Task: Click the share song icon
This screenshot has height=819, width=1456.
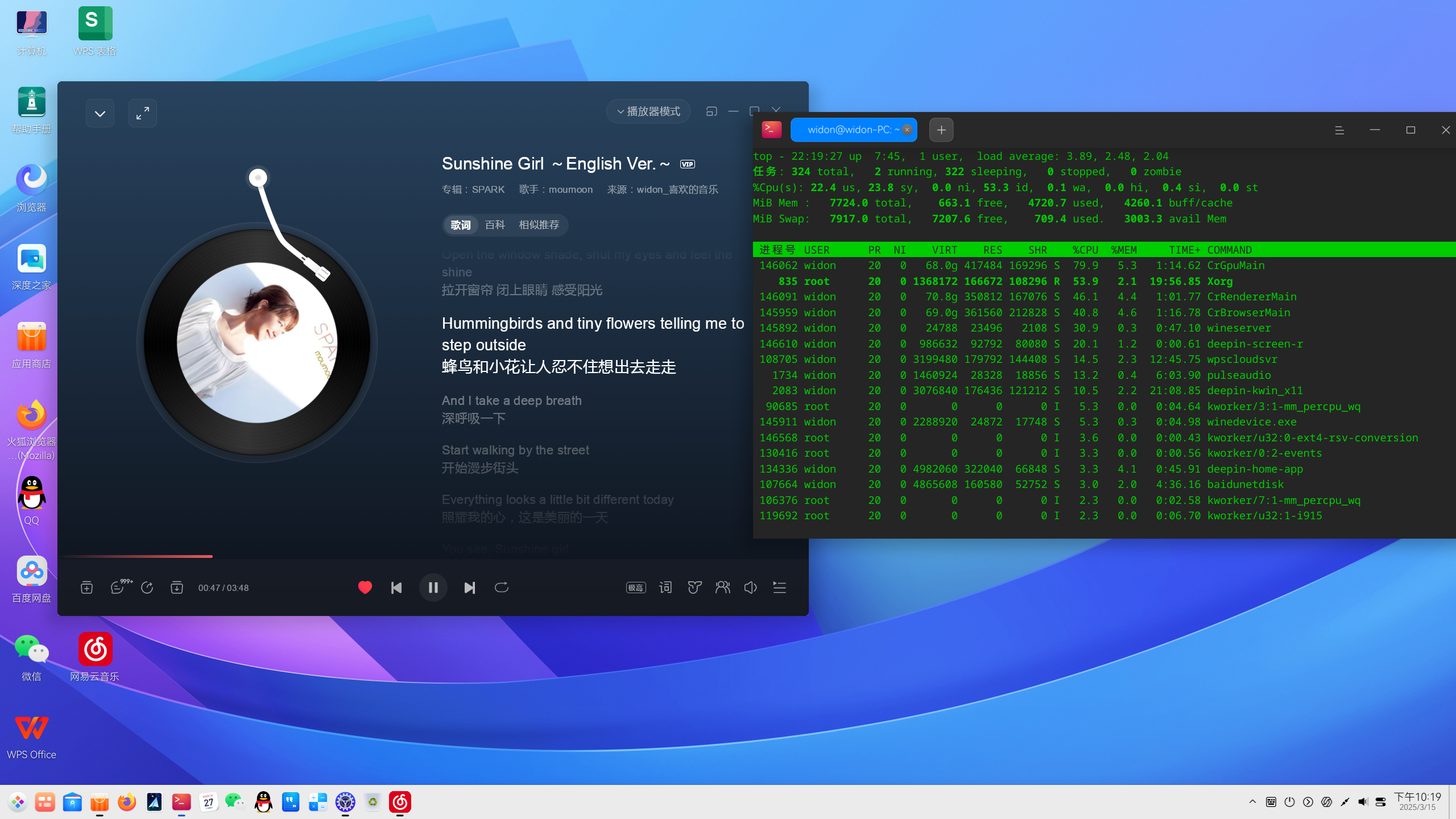Action: 147,588
